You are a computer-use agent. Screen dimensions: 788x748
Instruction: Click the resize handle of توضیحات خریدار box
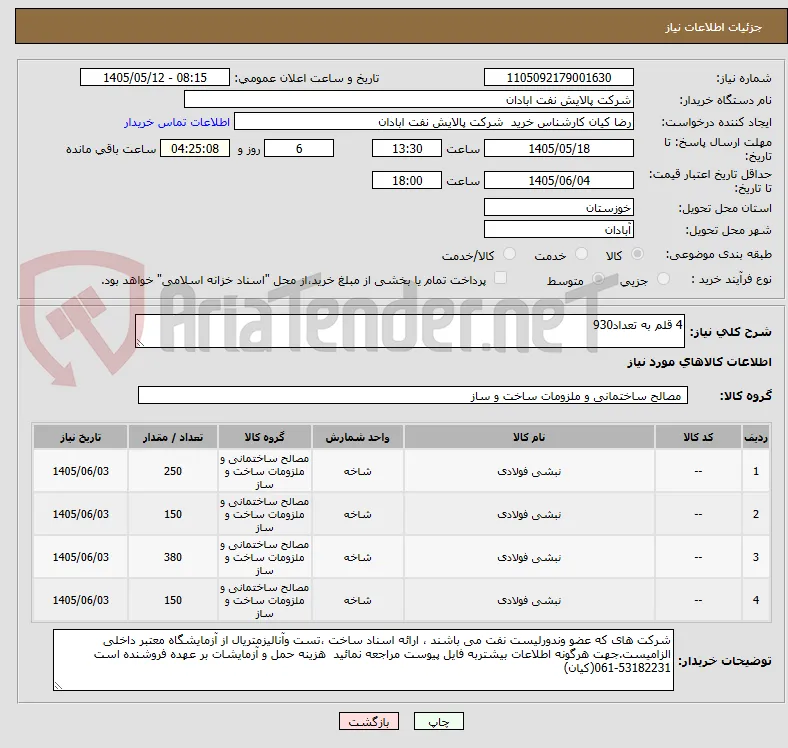pos(58,685)
